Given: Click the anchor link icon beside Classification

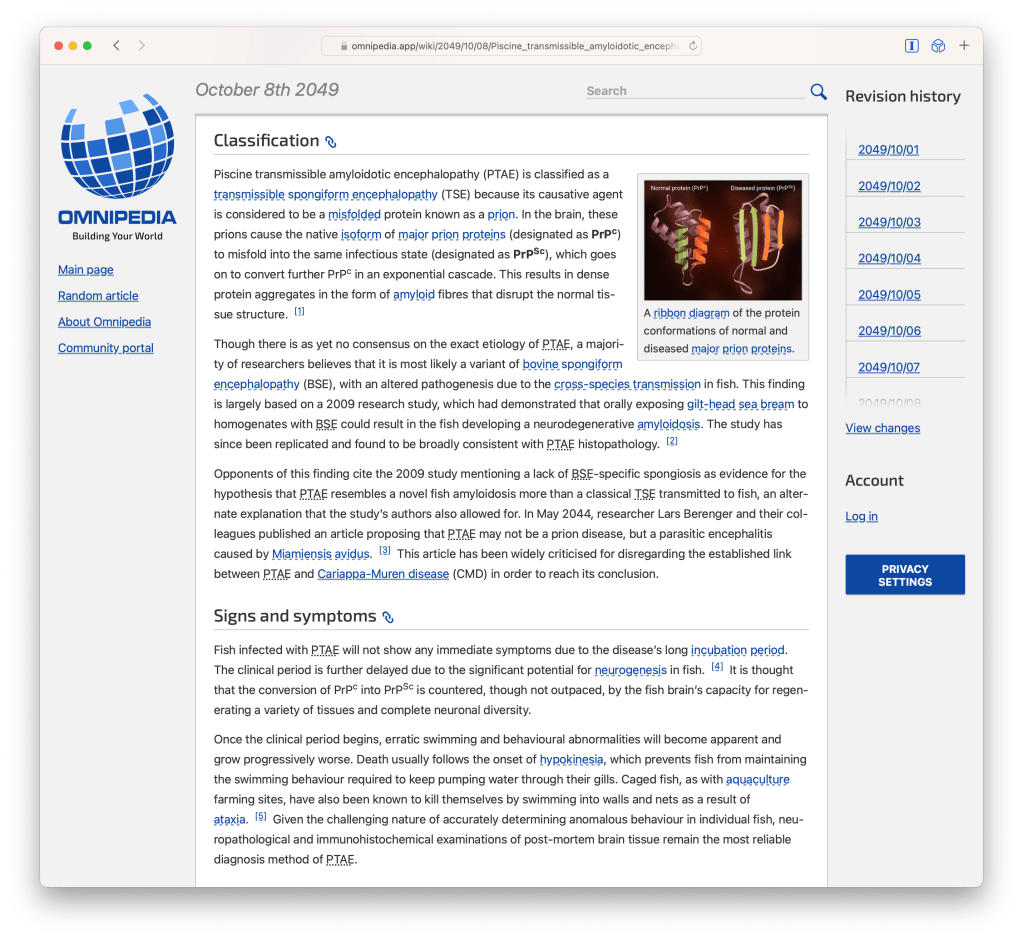Looking at the screenshot, I should coord(330,140).
